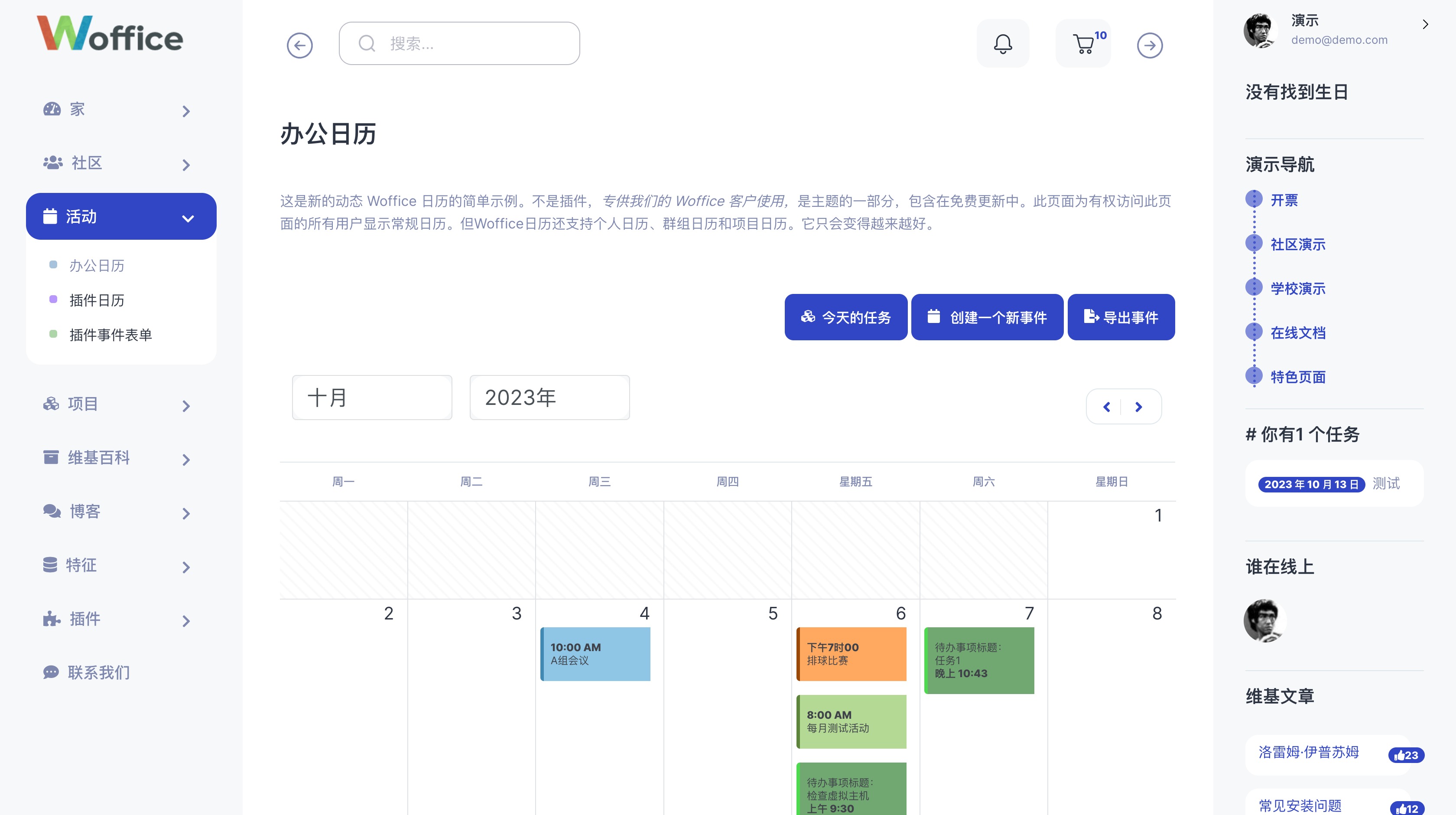Expand the 项目 menu chevron

tap(186, 406)
